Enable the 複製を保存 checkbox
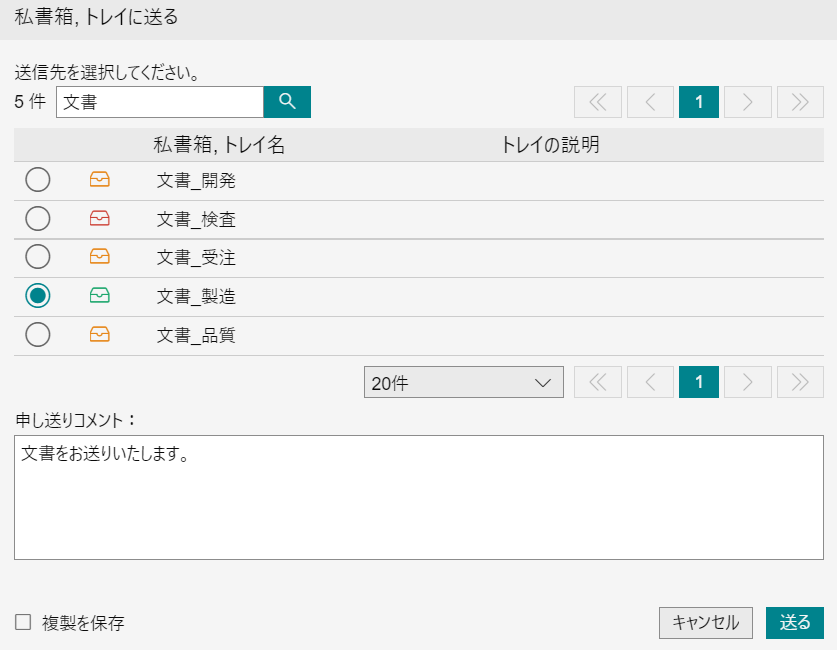Viewport: 837px width, 650px height. click(x=23, y=622)
